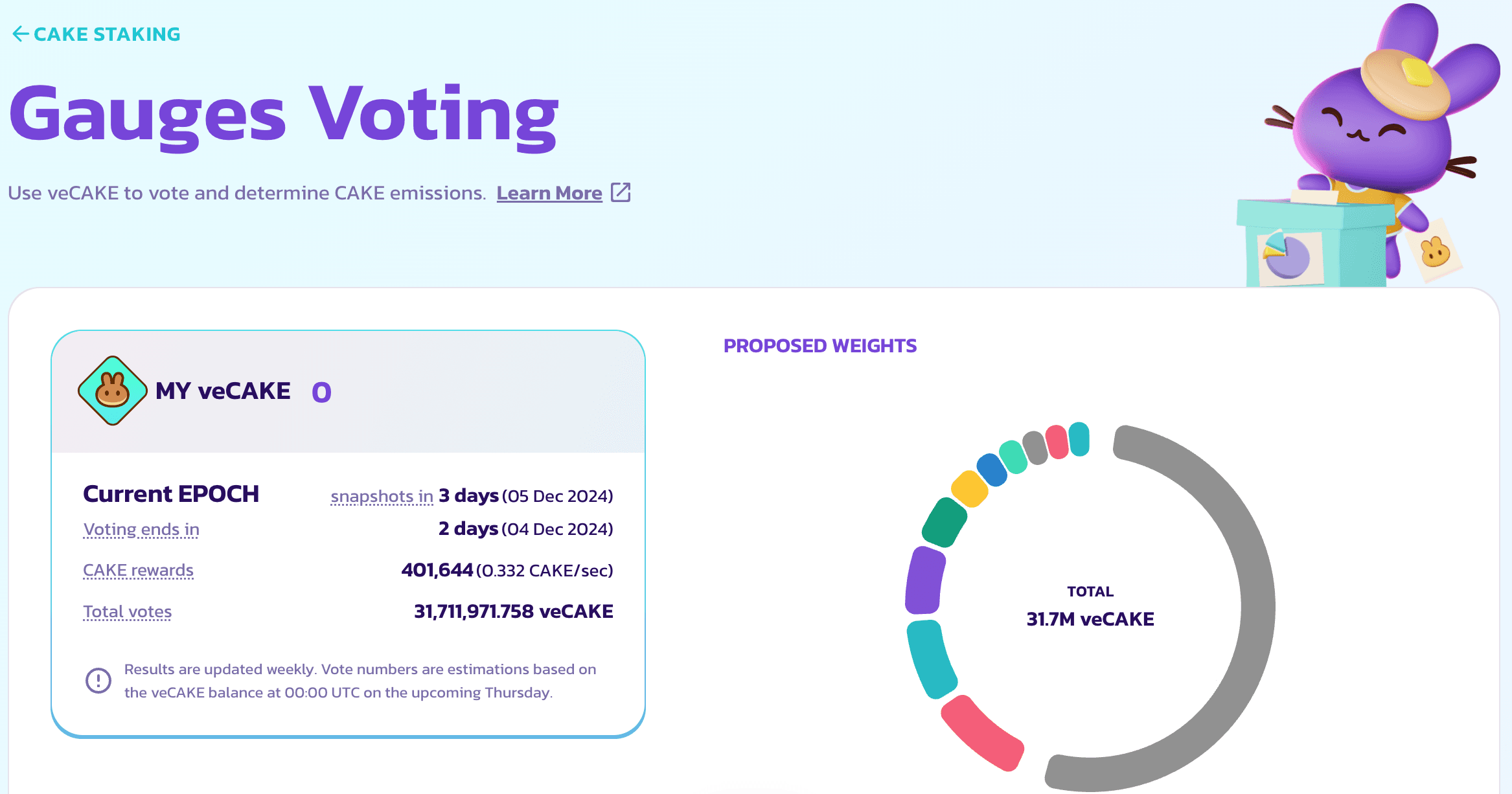Select the blue donut chart segment
1512x794 pixels.
point(992,470)
